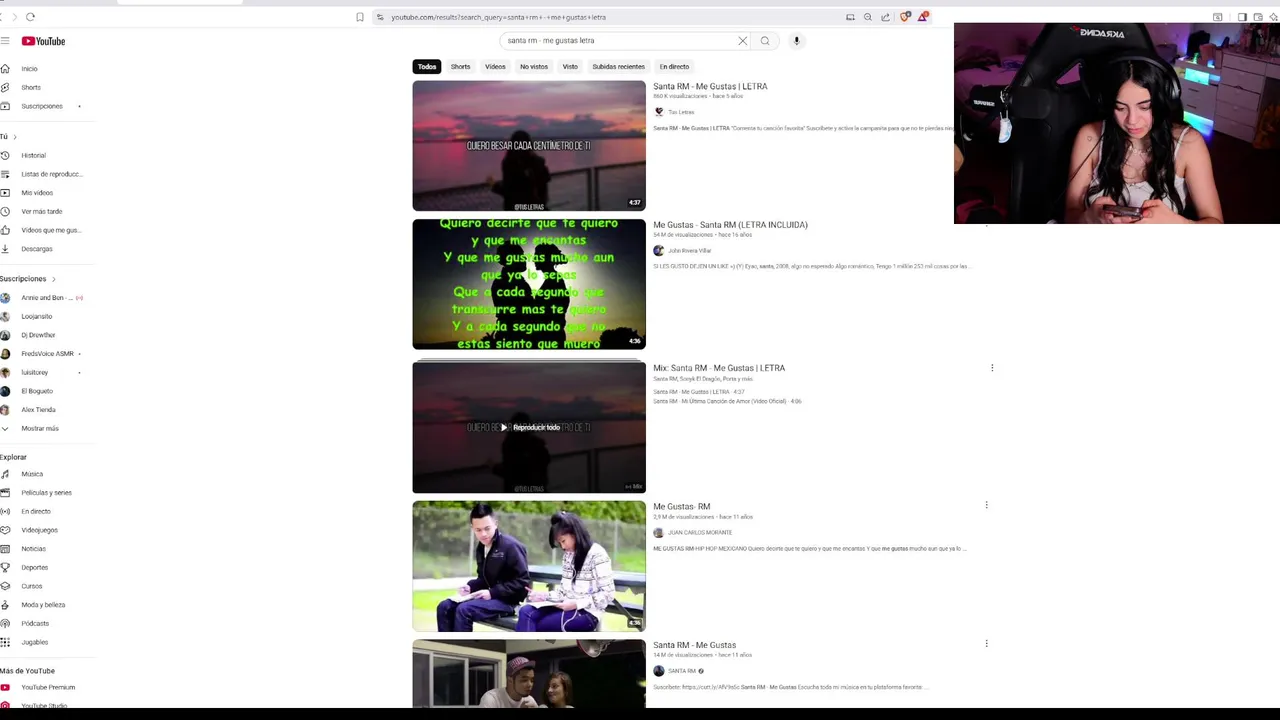Screen dimensions: 1280x720
Task: Open the Brave Rewards triangle icon
Action: [923, 17]
